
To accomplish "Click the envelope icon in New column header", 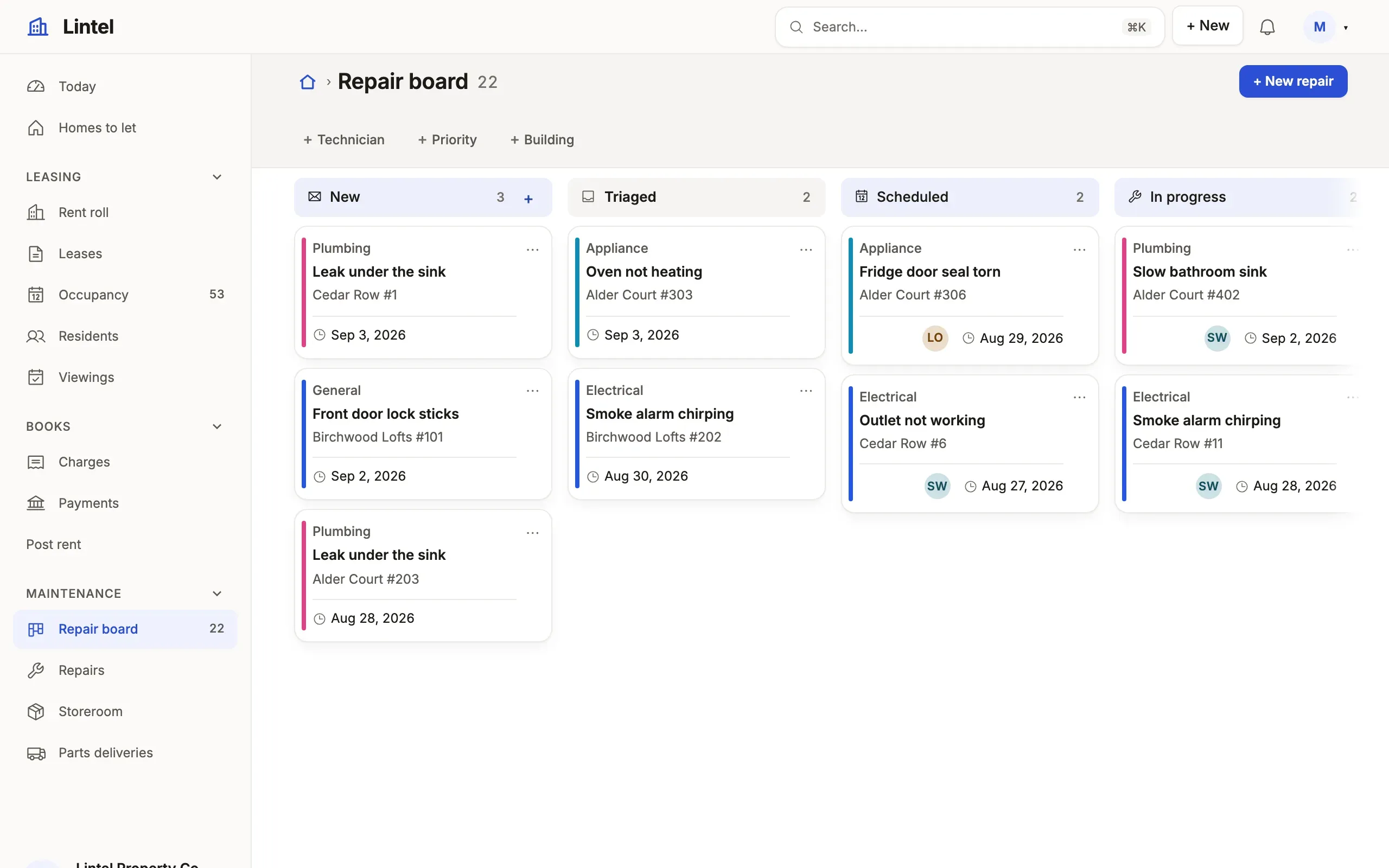I will [x=315, y=197].
